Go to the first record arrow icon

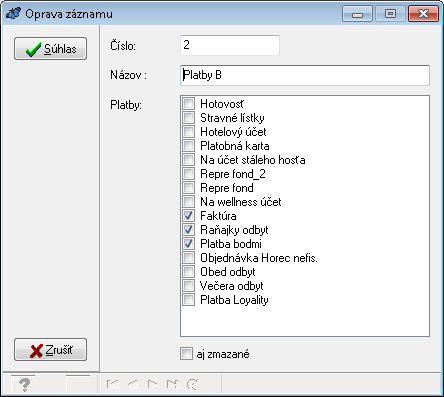[113, 384]
